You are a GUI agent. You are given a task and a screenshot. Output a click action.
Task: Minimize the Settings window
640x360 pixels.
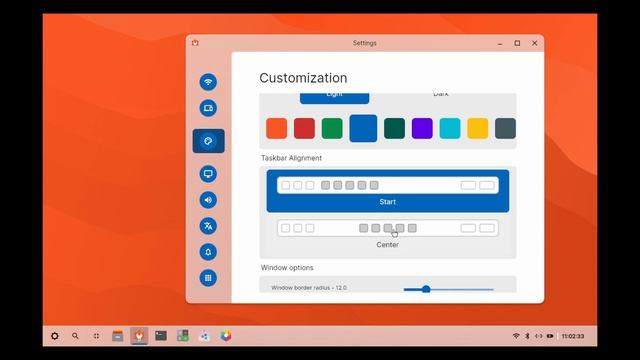(x=500, y=43)
